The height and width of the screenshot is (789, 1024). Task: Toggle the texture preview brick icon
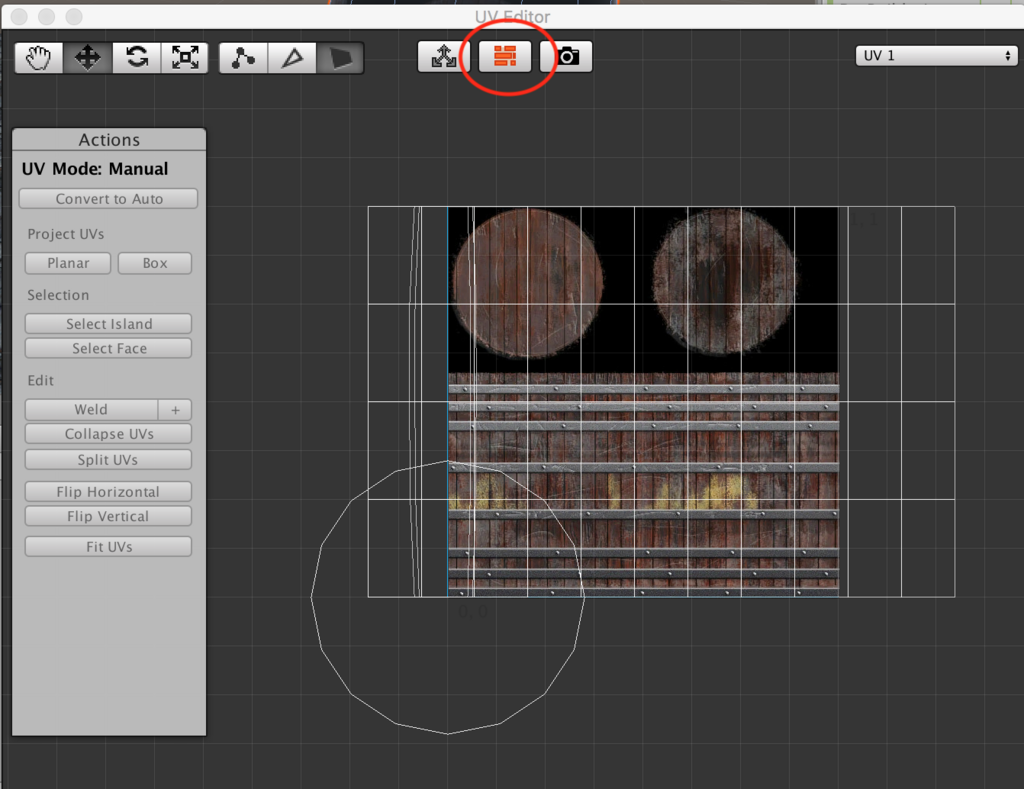[x=505, y=57]
